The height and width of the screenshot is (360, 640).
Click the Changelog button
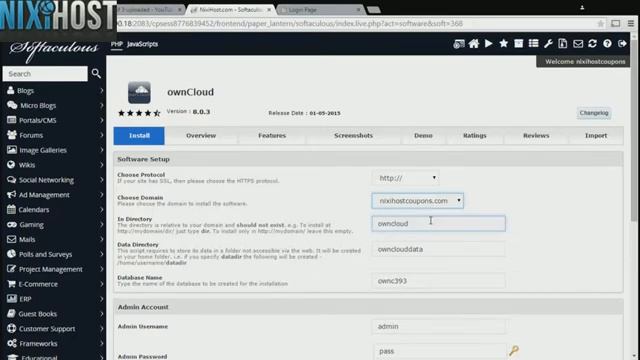594,113
